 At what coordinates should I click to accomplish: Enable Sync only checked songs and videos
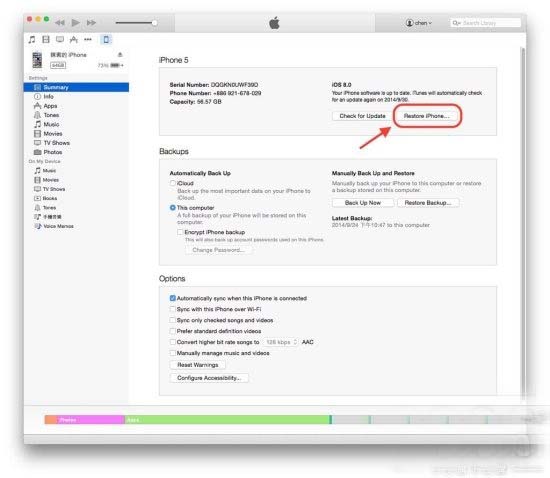pyautogui.click(x=173, y=320)
